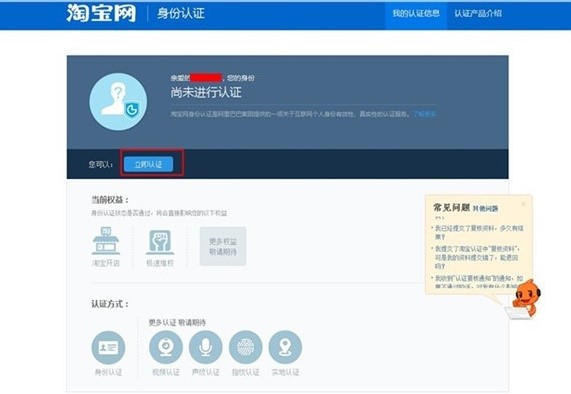This screenshot has width=571, height=394.
Task: Open the 其他问题 link
Action: tap(485, 209)
